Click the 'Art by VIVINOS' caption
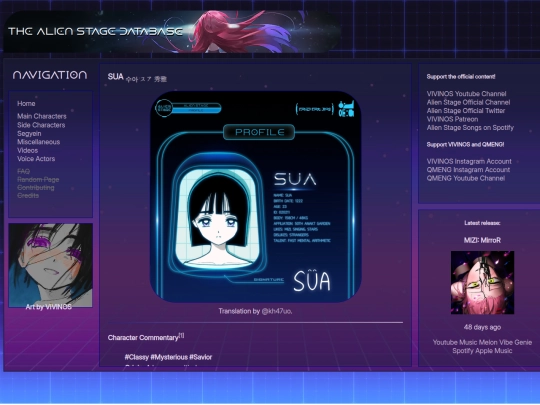 point(49,307)
